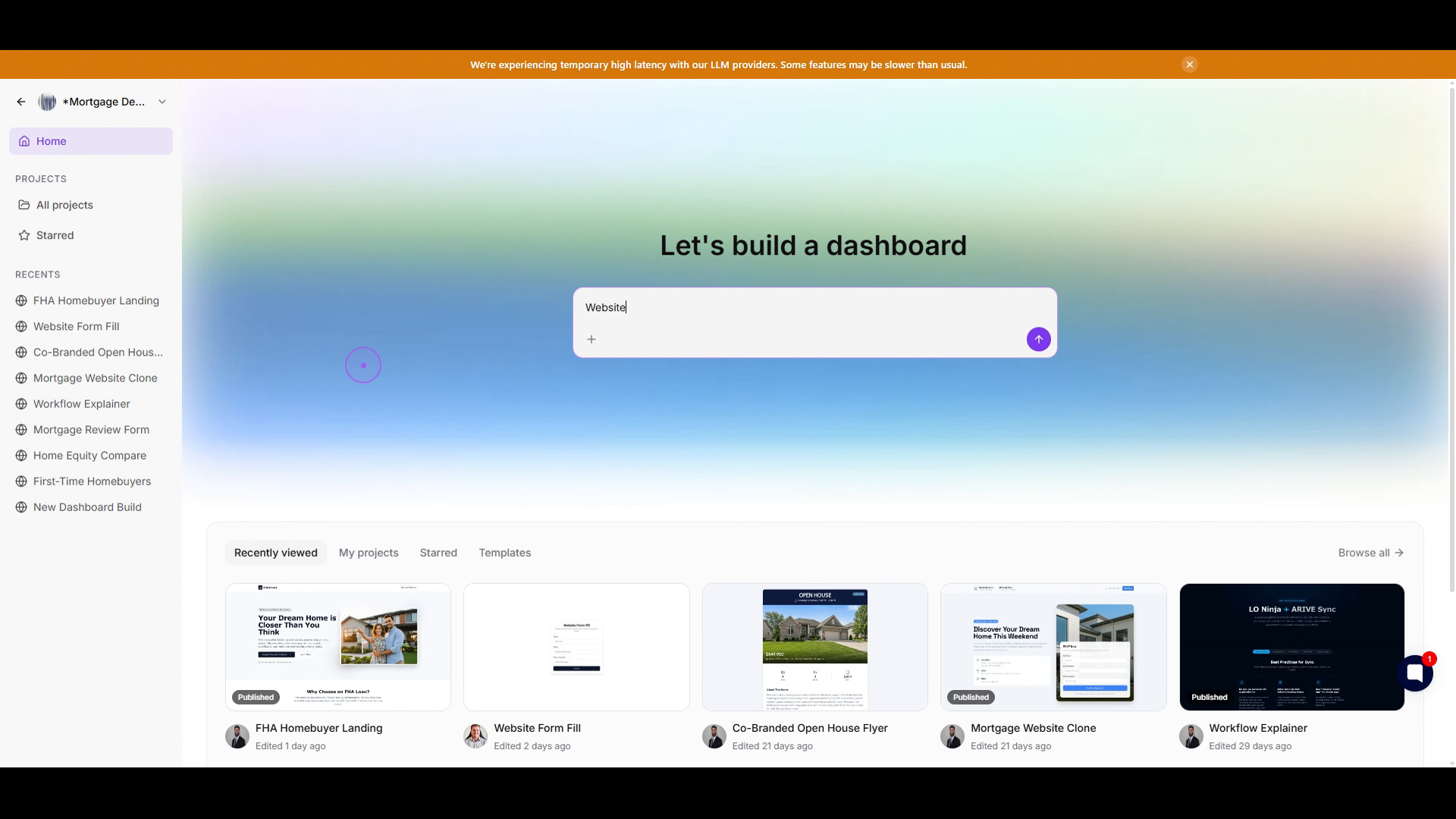
Task: Click the plus attachment icon in prompt box
Action: tap(591, 339)
